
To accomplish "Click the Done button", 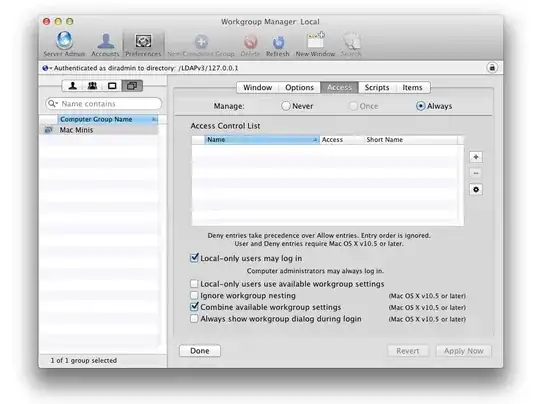I will pos(200,351).
